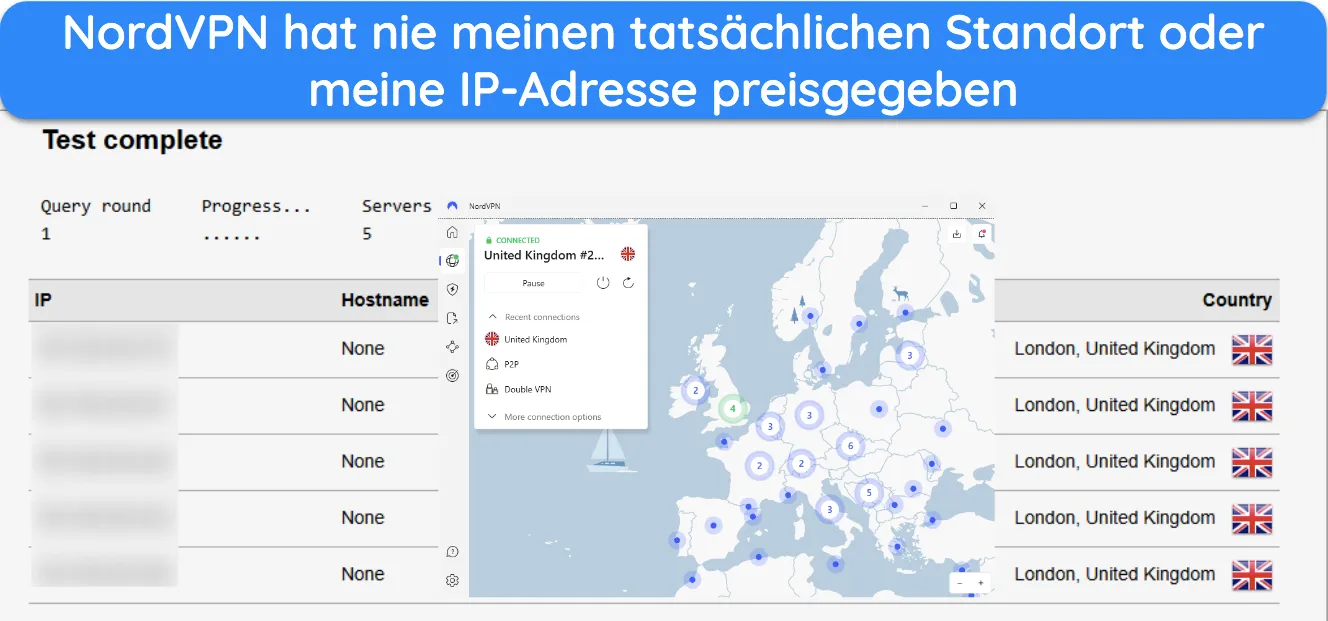This screenshot has width=1328, height=621.
Task: Open the Threat Protection shield icon
Action: click(x=452, y=290)
